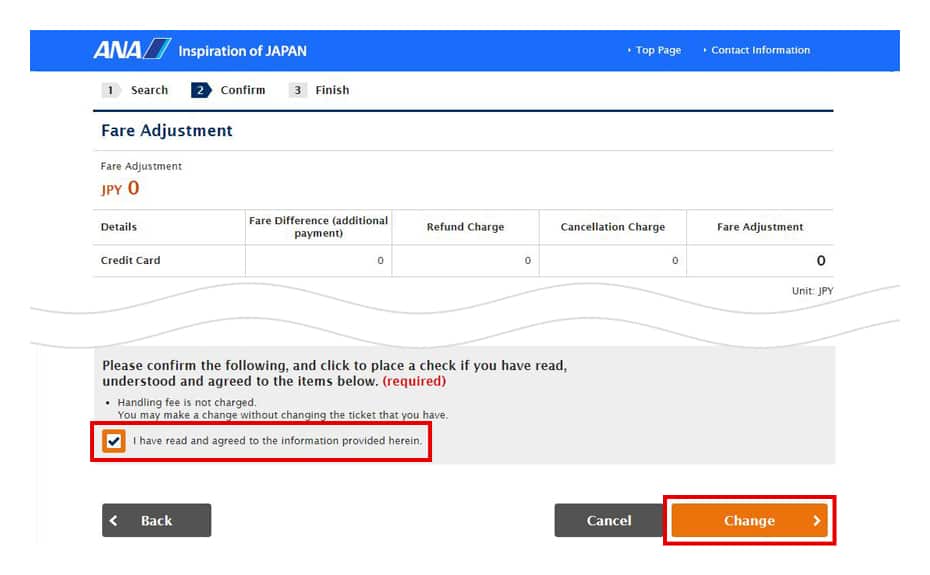Click the Credit Card row label
Image resolution: width=930 pixels, height=575 pixels.
pos(130,261)
